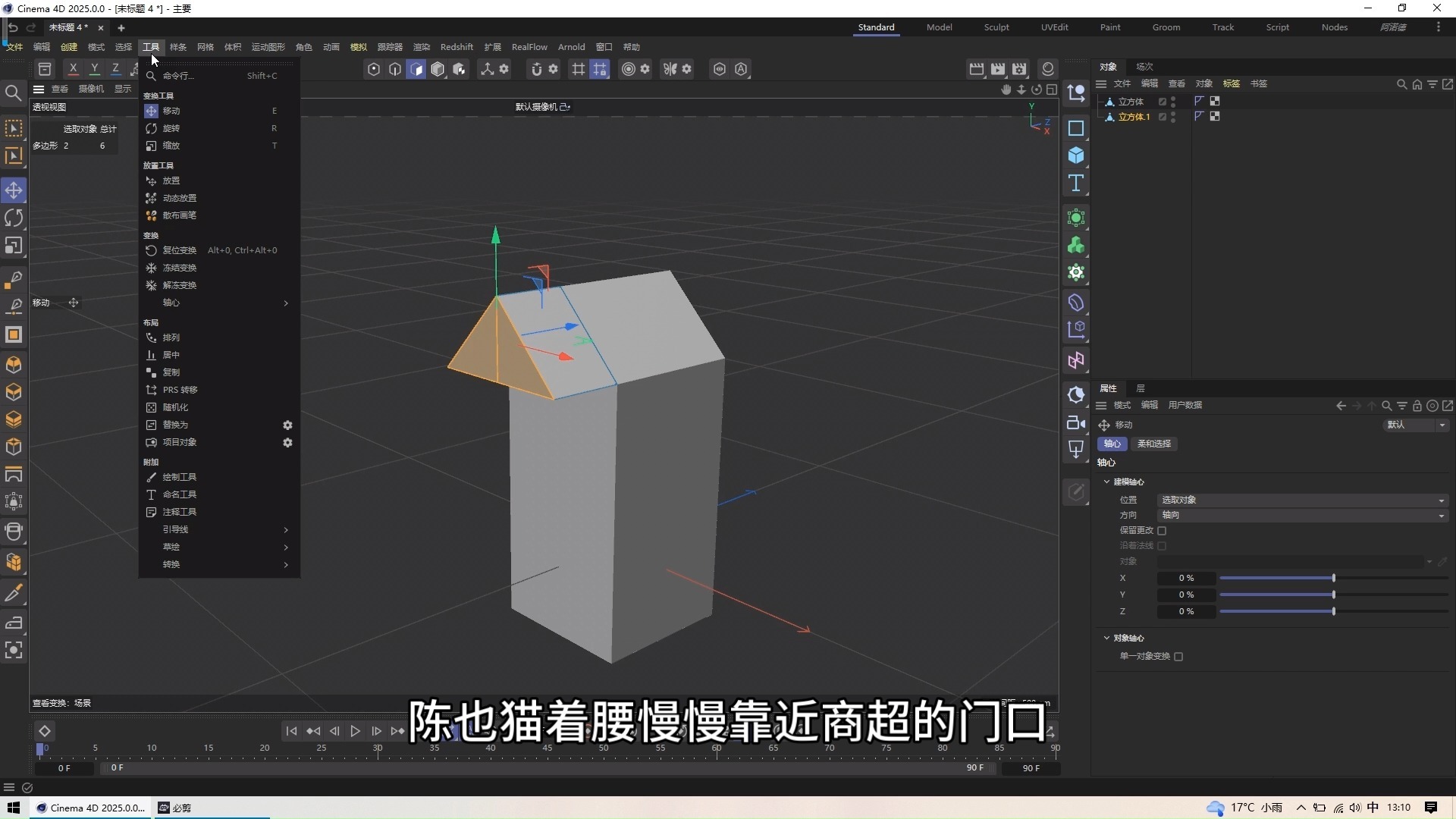Collapse the 对象轴心 section
This screenshot has height=819, width=1456.
click(1106, 638)
